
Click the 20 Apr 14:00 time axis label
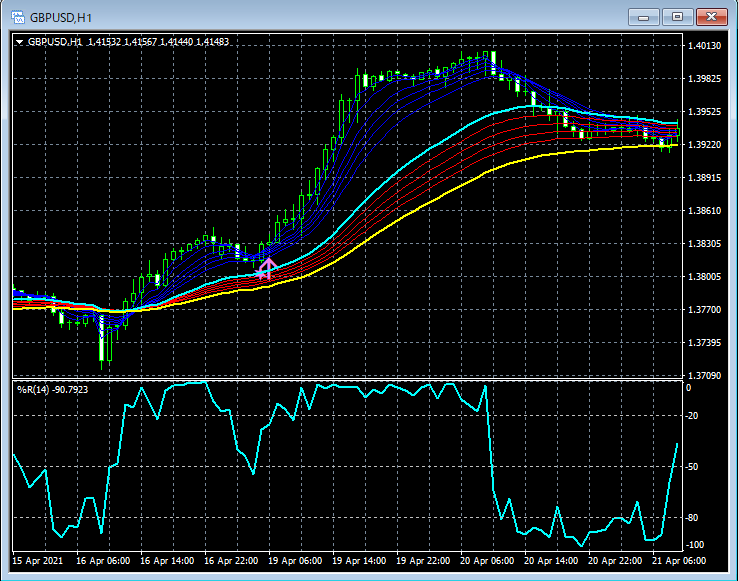click(551, 561)
